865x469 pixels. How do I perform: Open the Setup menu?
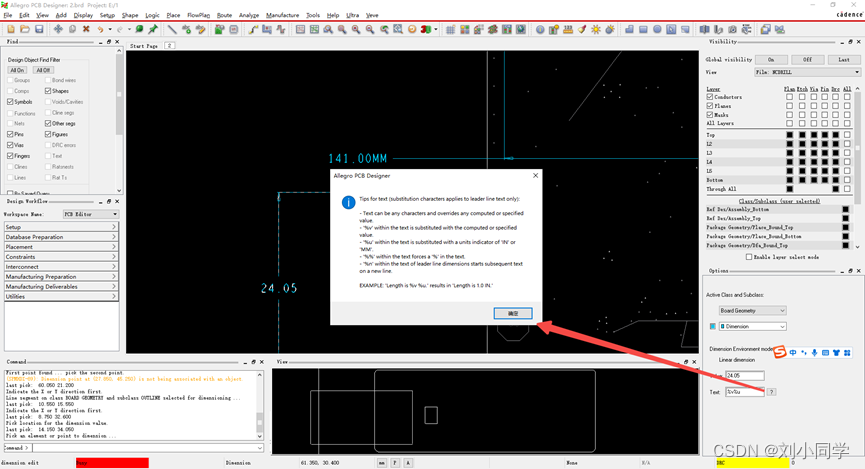(107, 15)
